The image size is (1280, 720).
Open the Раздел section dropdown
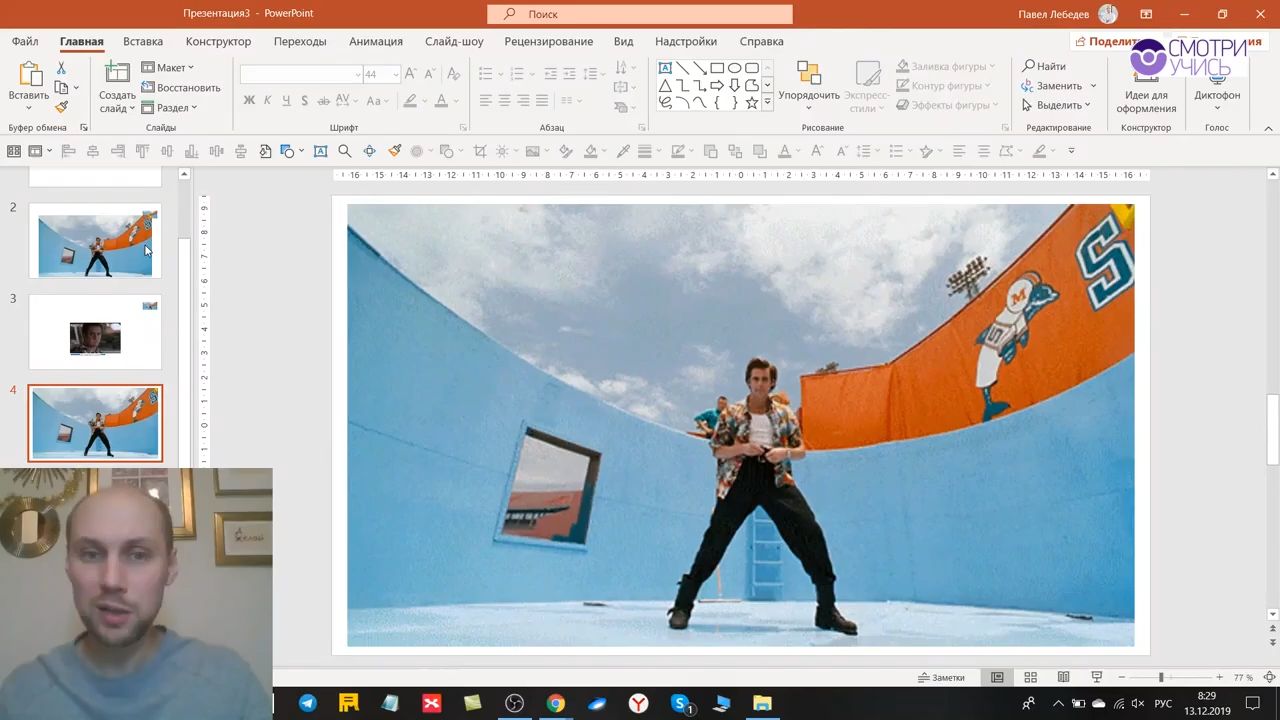point(170,108)
